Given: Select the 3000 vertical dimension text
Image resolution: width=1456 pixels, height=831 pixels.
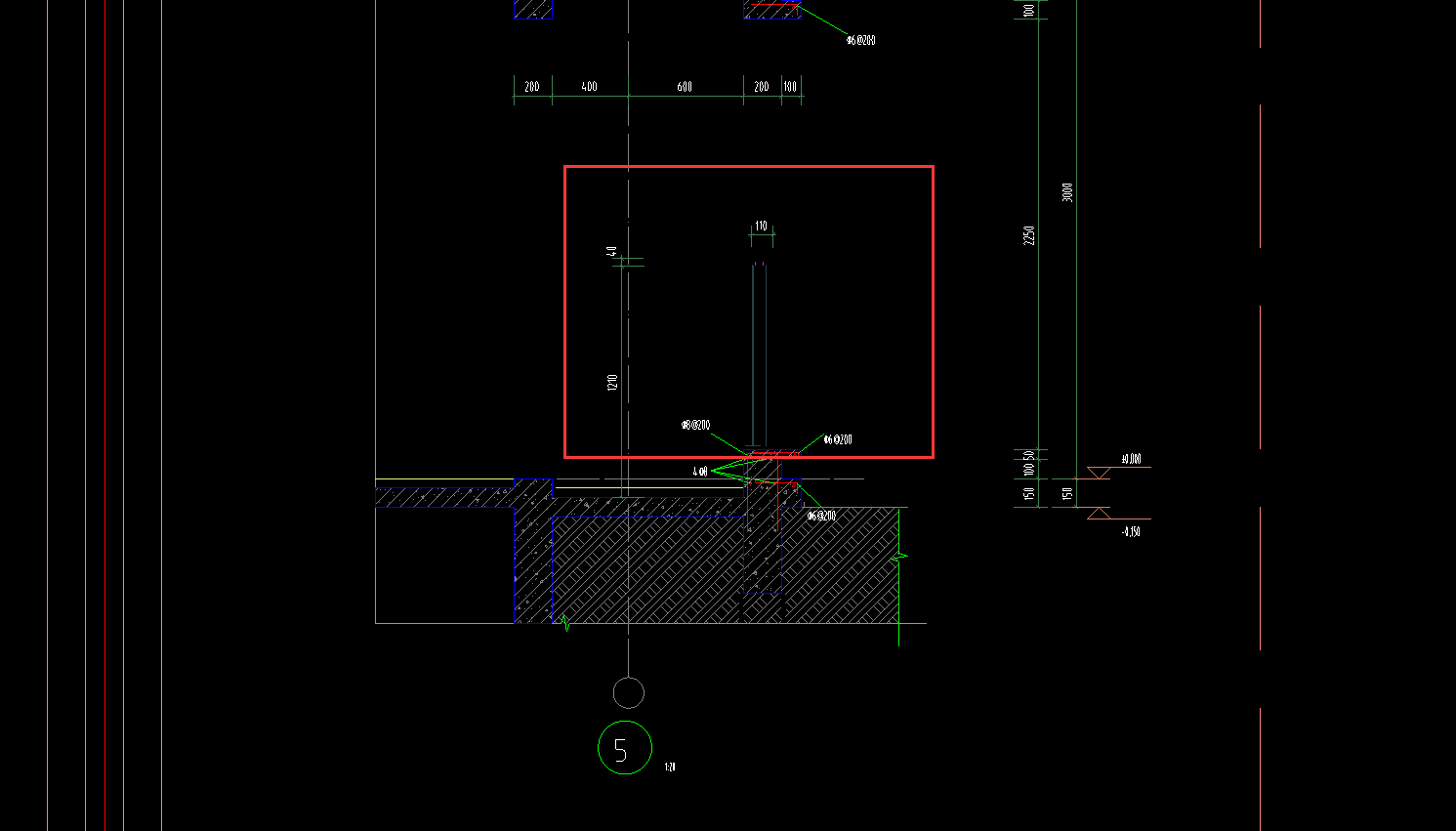Looking at the screenshot, I should point(1067,192).
